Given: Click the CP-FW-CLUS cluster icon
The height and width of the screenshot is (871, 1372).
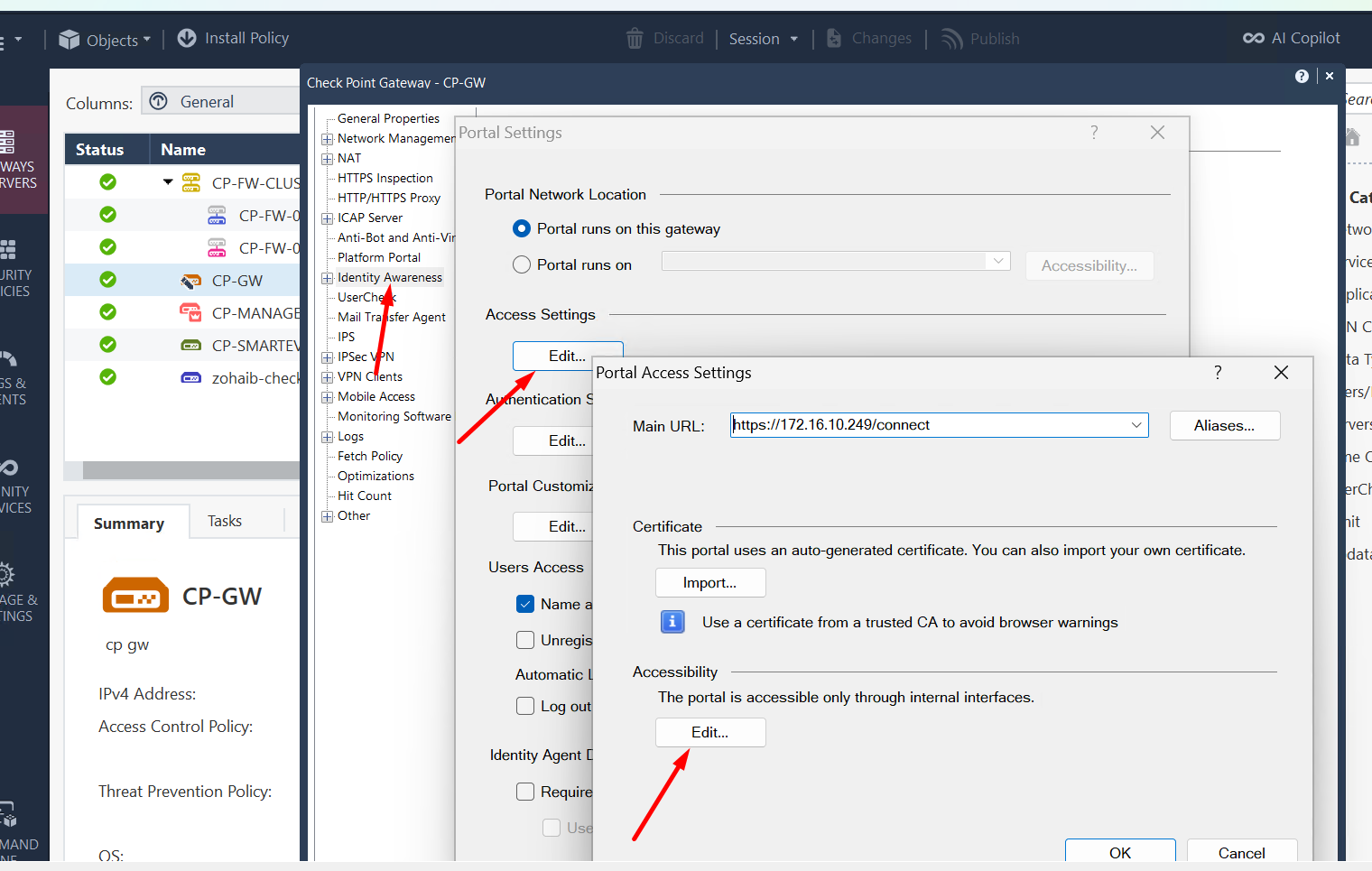Looking at the screenshot, I should point(191,183).
